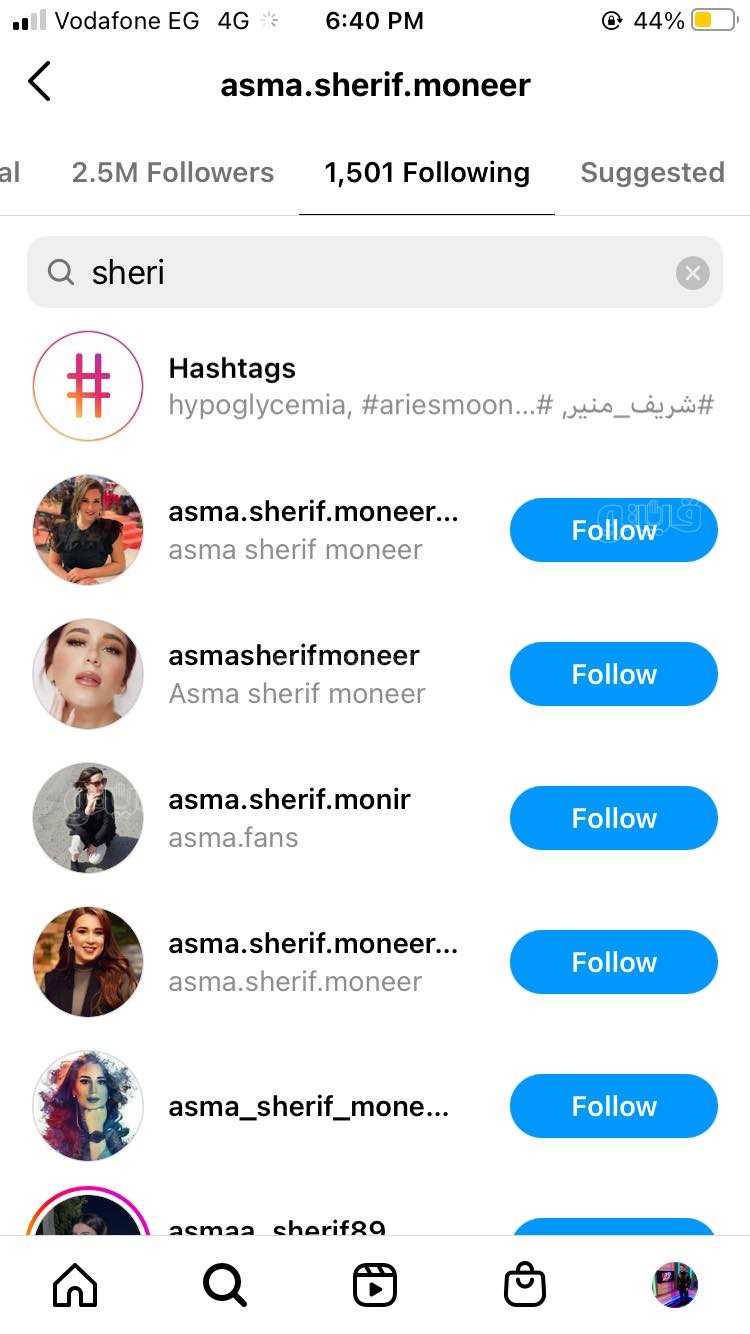
Task: Tap the back arrow icon
Action: pos(40,82)
